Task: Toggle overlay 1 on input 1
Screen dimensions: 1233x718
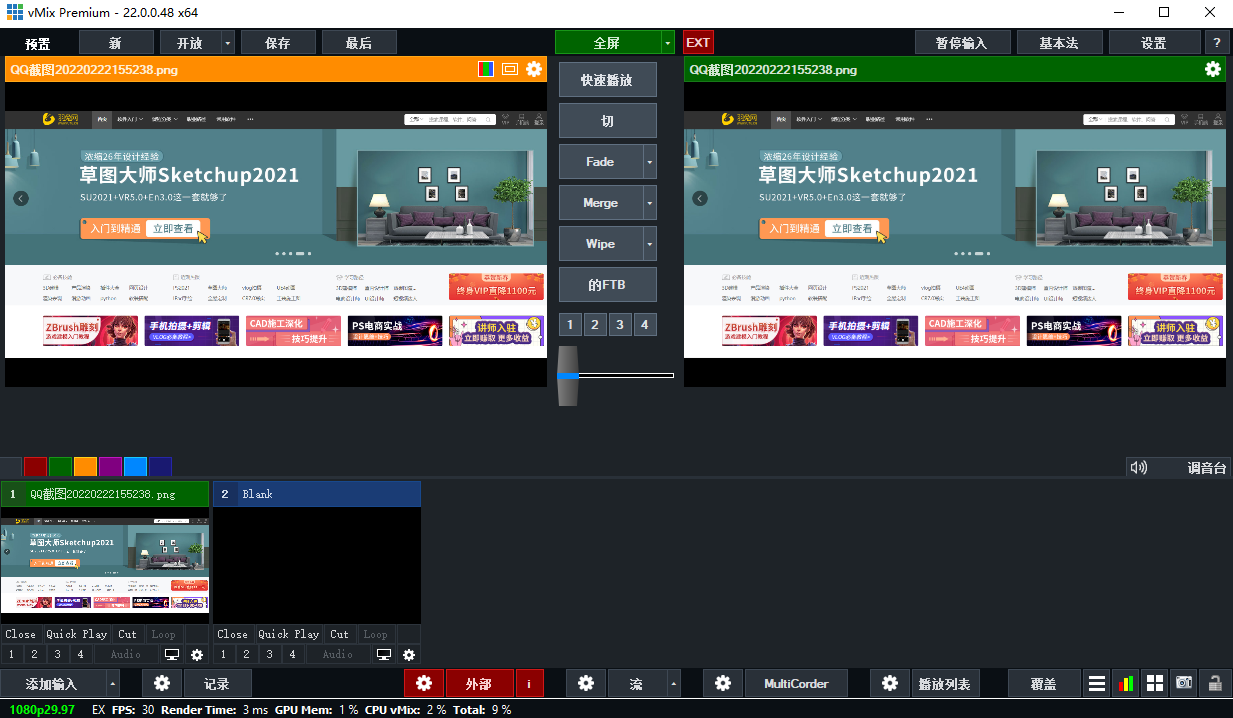Action: click(10, 655)
